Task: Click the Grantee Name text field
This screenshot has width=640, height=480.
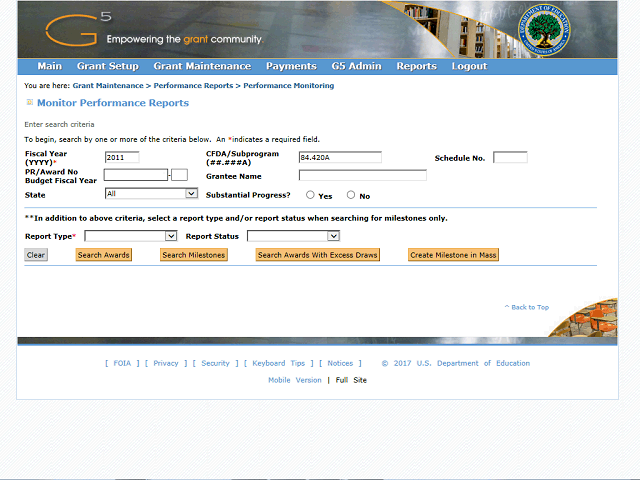Action: tap(363, 176)
